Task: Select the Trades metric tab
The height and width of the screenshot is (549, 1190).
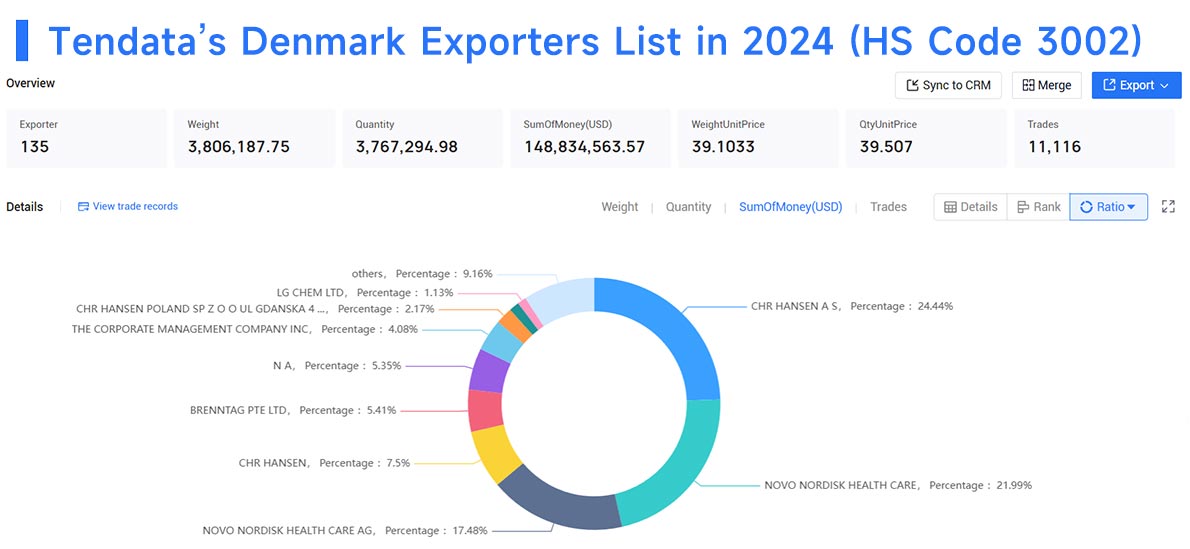Action: (888, 207)
